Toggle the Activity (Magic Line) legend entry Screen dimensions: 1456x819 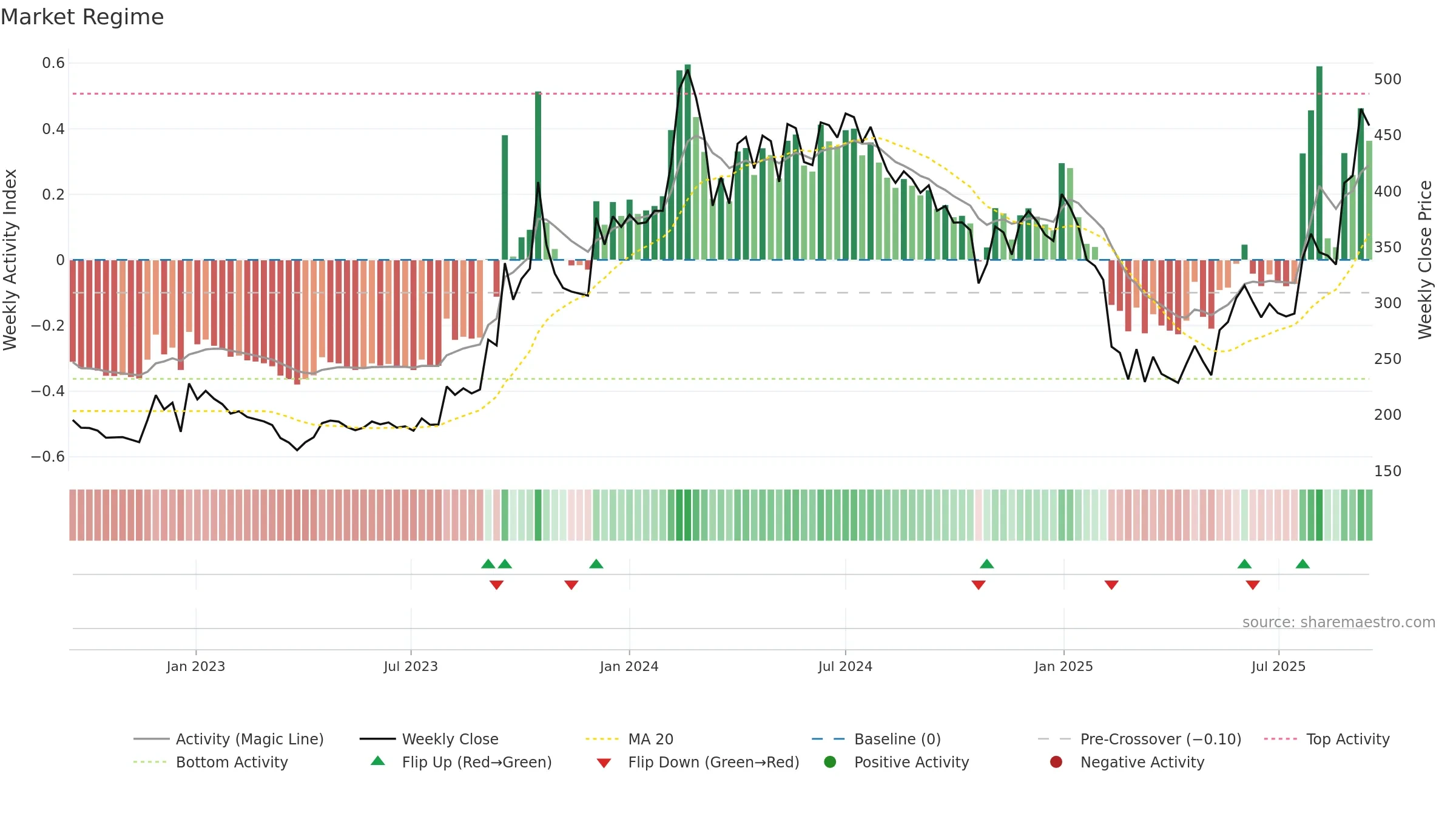pyautogui.click(x=229, y=739)
